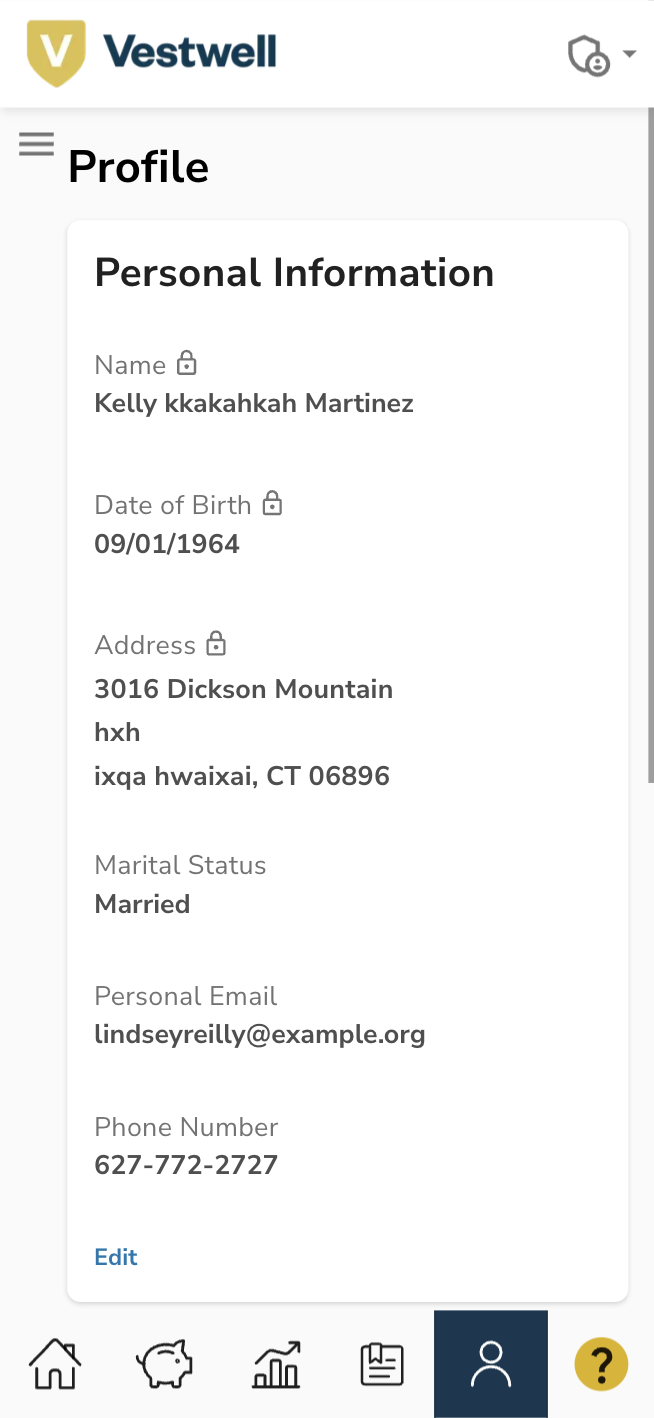Open the yellow help question mark
This screenshot has width=654, height=1418.
coord(601,1364)
